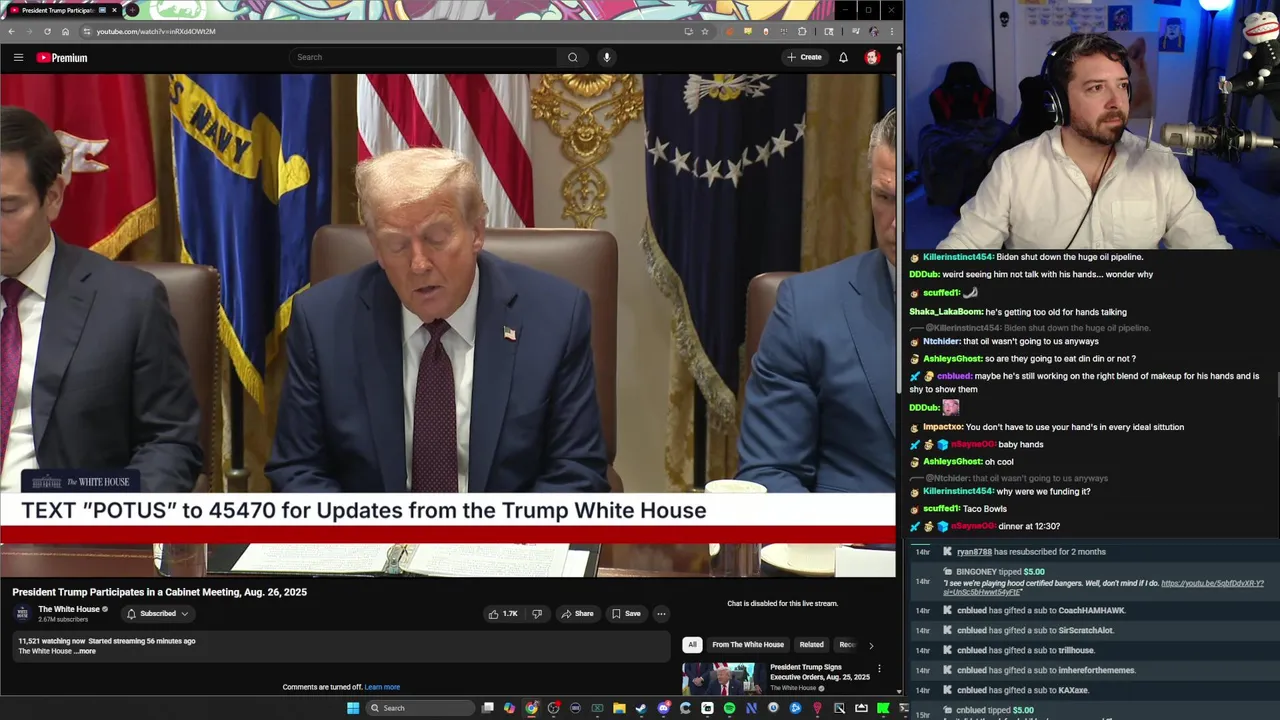Click the YouTube search magnifier button
The height and width of the screenshot is (720, 1280).
[572, 57]
